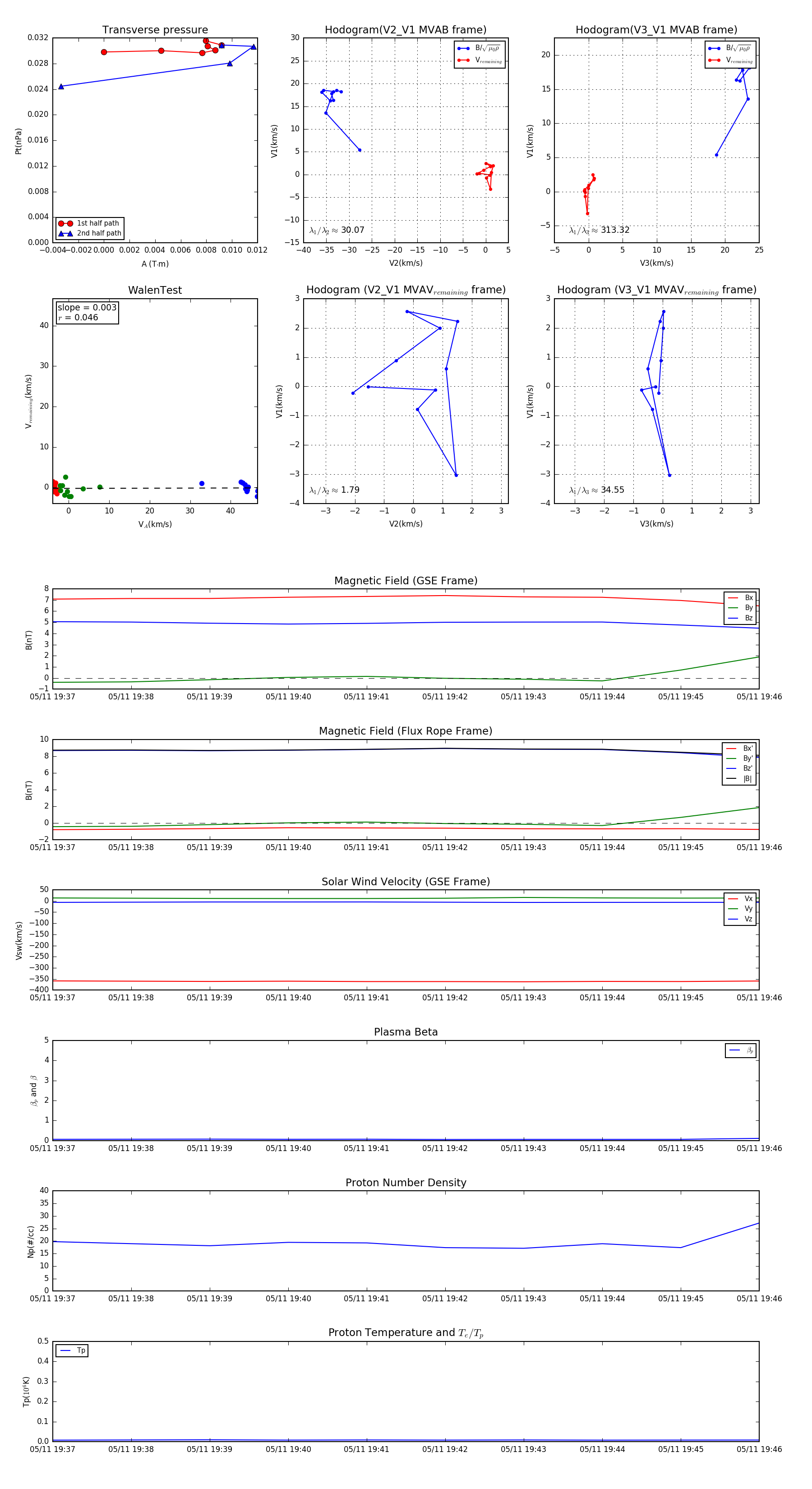Select the "2nd half path" legend entry
The image size is (812, 1489).
[90, 234]
